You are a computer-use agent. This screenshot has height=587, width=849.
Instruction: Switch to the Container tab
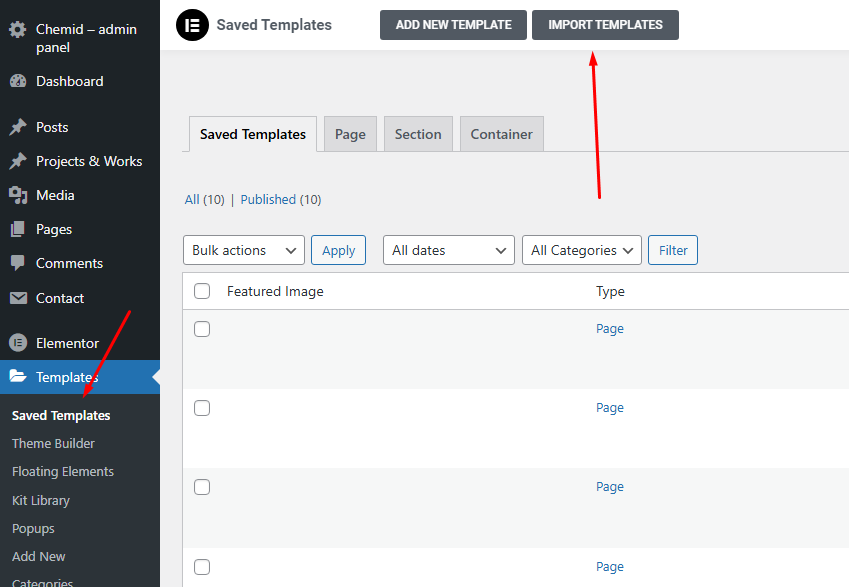pos(501,134)
